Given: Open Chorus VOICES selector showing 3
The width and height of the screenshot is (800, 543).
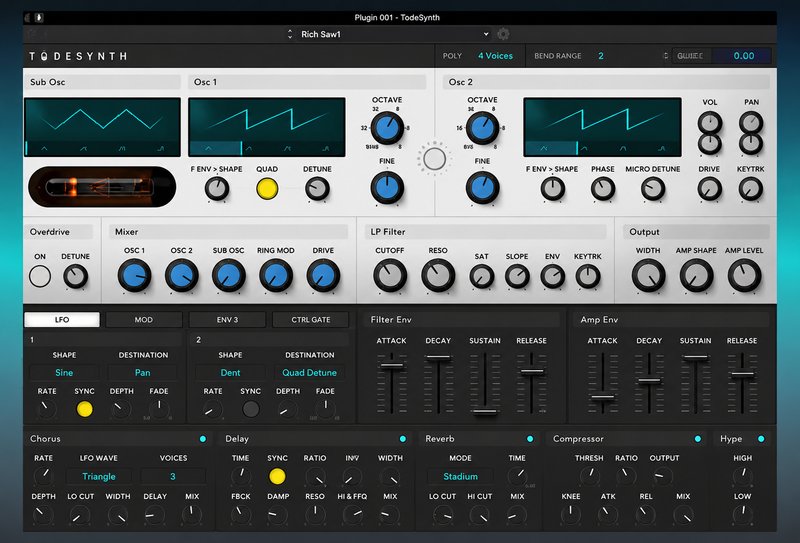Looking at the screenshot, I should (173, 476).
